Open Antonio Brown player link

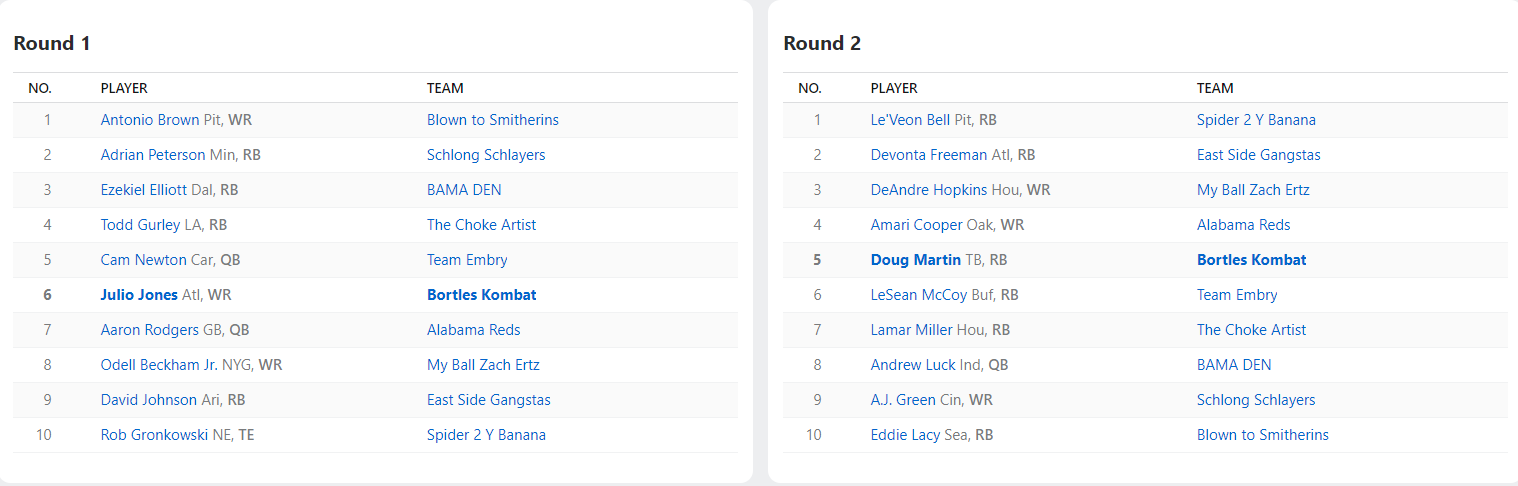click(150, 120)
